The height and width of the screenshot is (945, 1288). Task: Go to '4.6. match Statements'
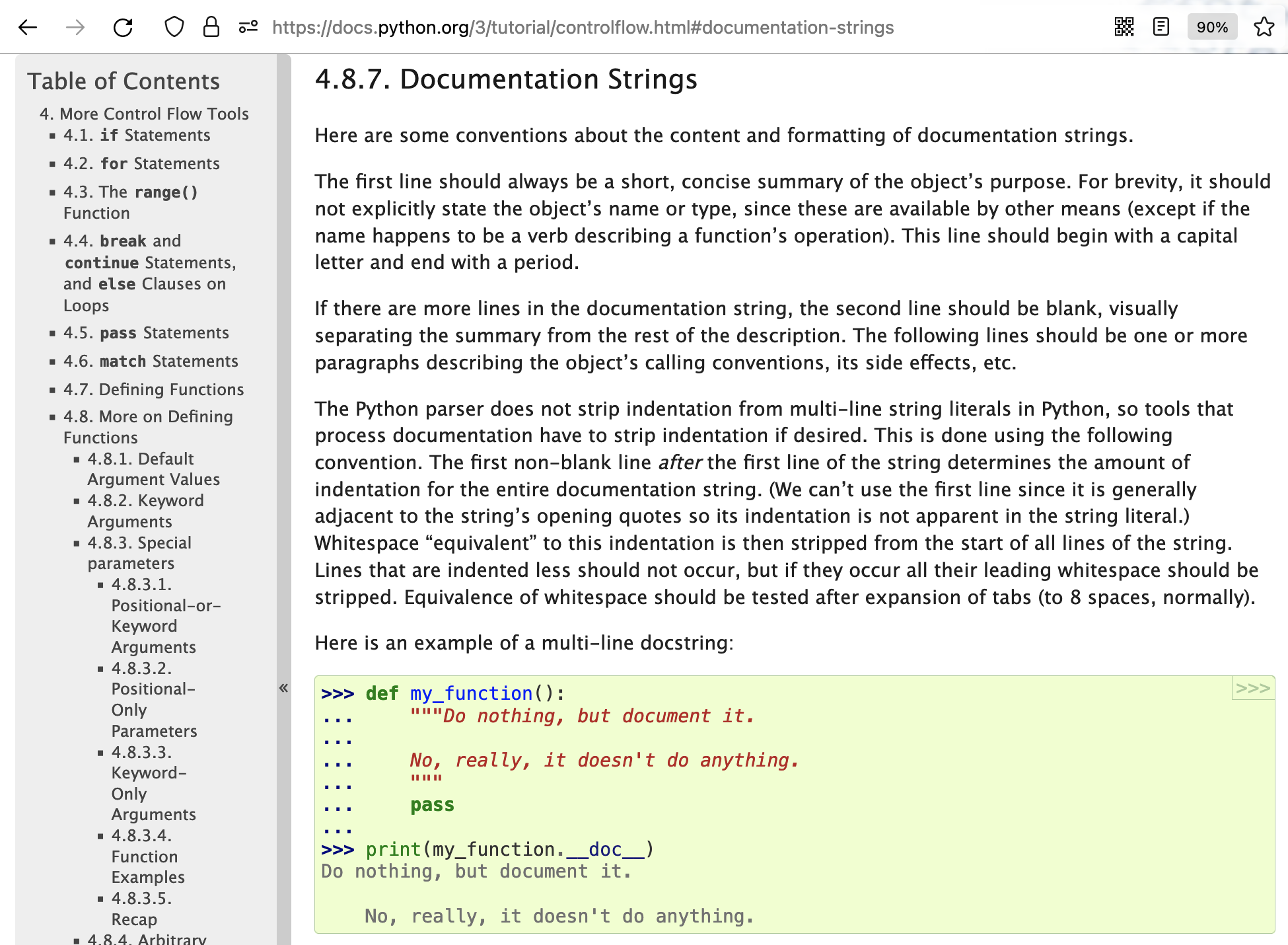click(x=151, y=361)
